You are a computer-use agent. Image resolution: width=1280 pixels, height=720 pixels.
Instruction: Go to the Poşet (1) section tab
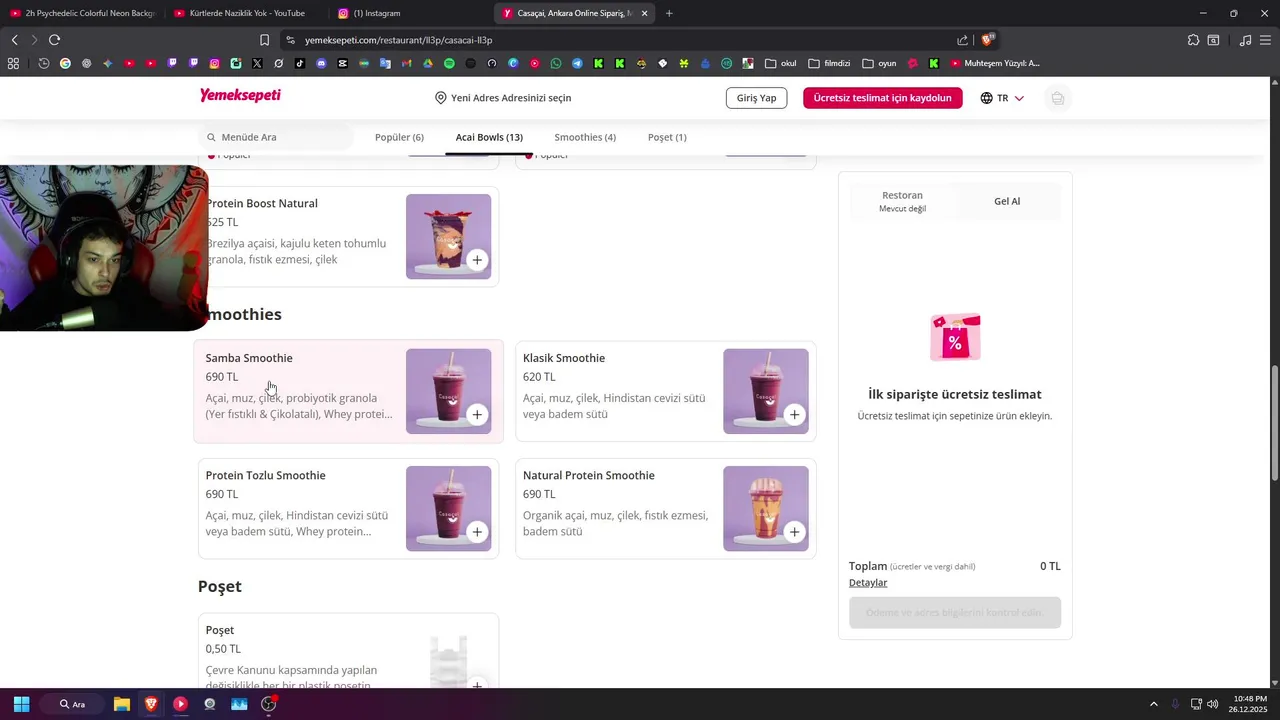point(667,137)
